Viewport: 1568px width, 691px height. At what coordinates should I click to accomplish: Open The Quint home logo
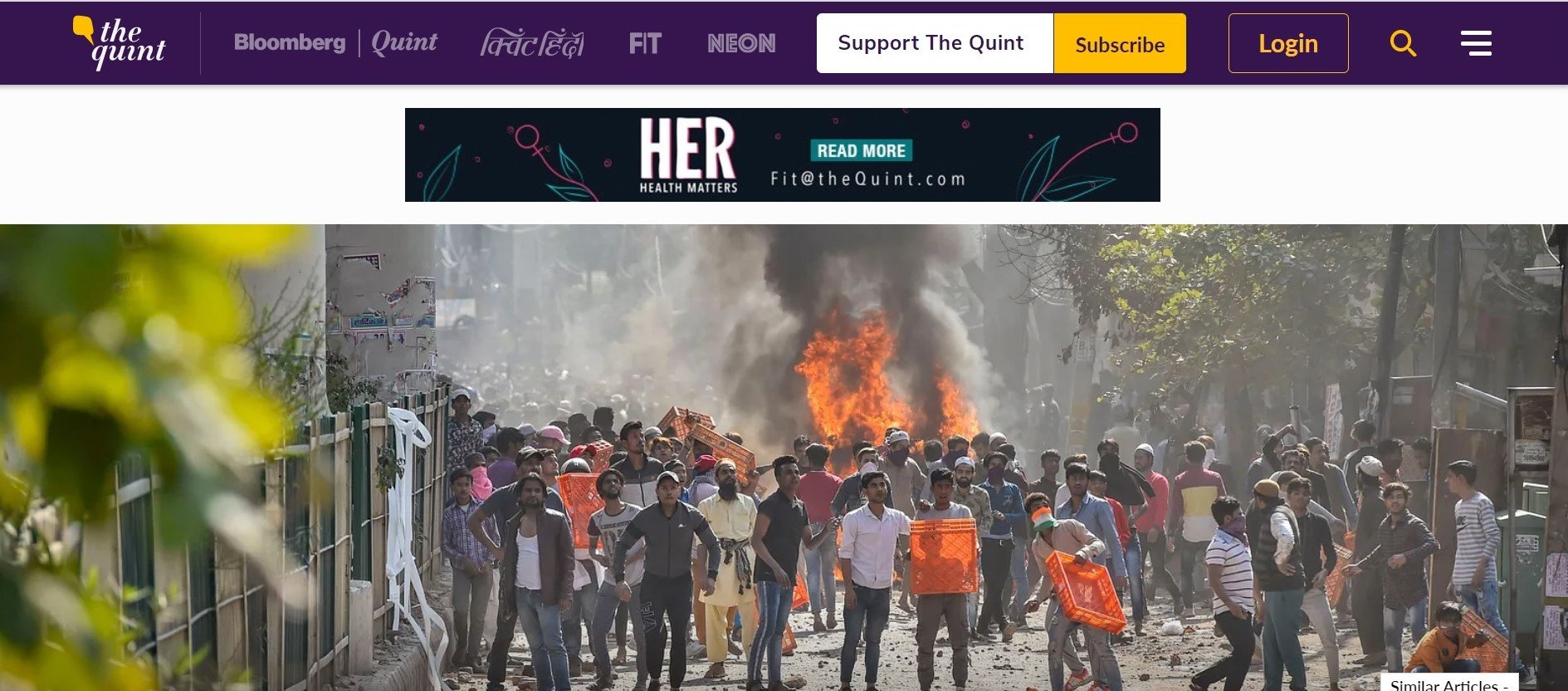120,42
